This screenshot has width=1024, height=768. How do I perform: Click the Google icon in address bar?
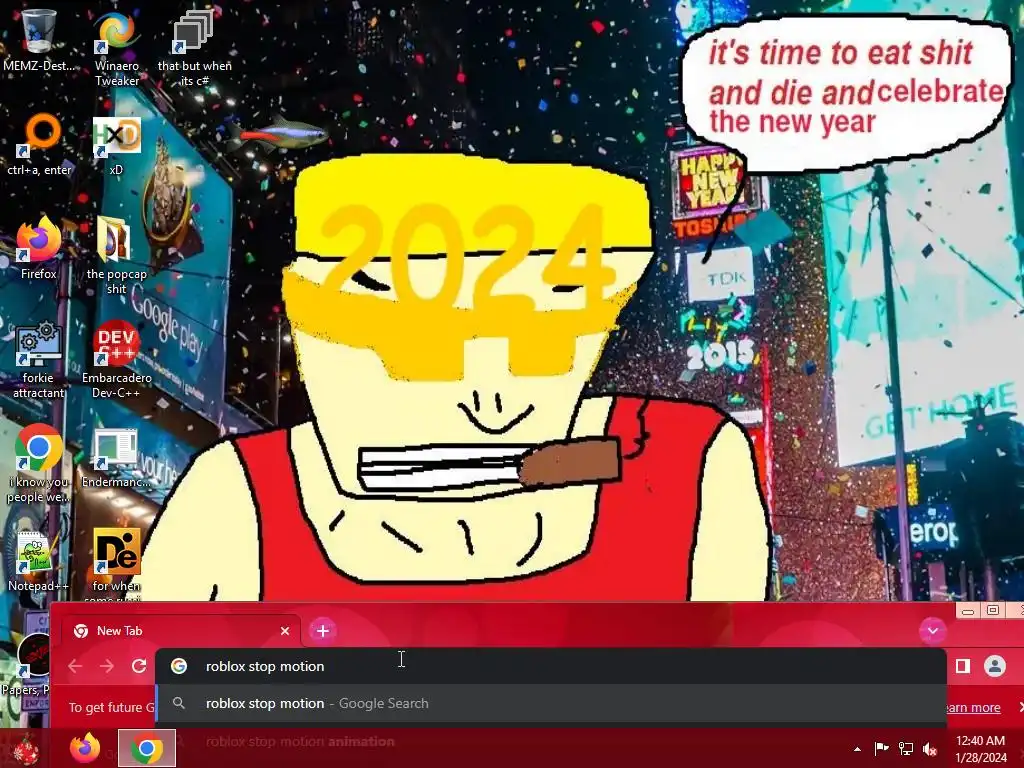(179, 666)
